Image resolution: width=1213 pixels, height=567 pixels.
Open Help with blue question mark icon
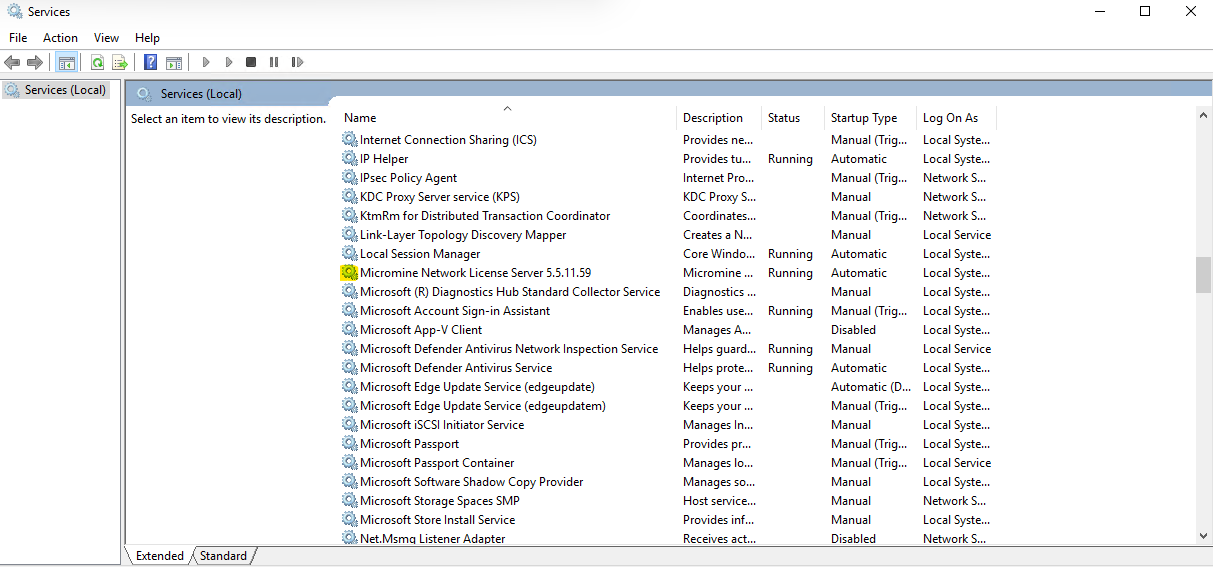pyautogui.click(x=150, y=62)
